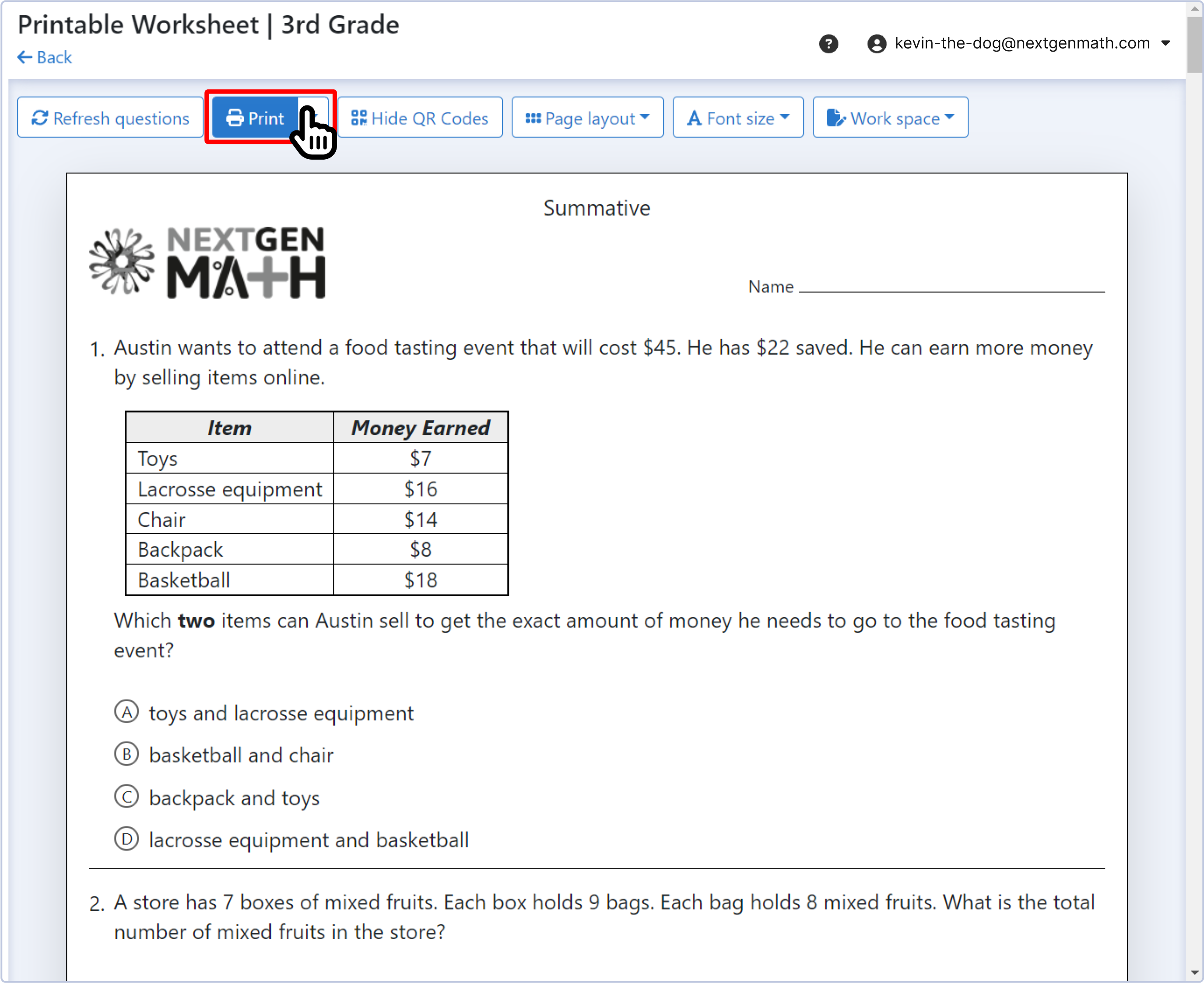Open the kevin-the-dog account dropdown arrow
Screen dimensions: 1204x983
coord(1165,43)
